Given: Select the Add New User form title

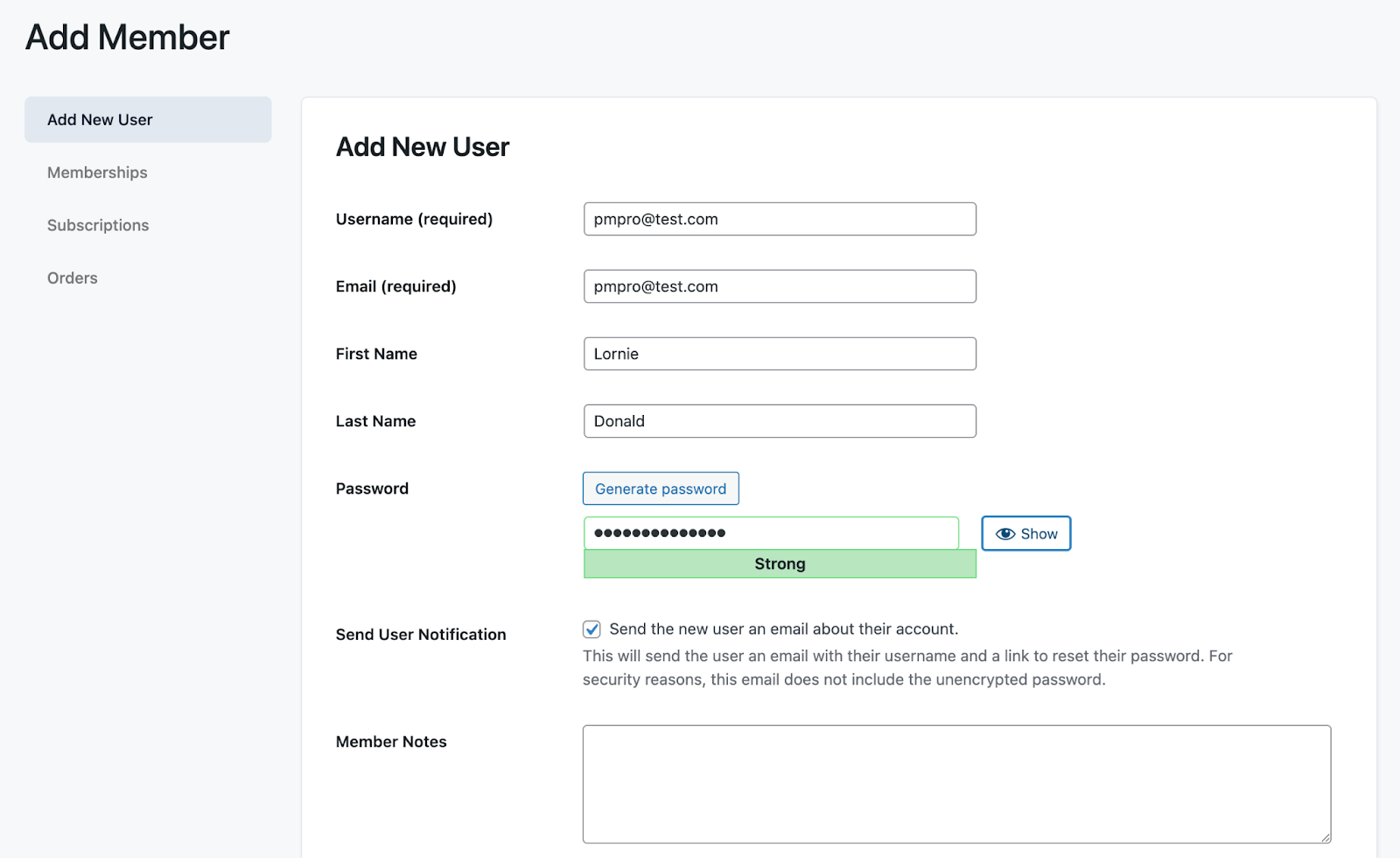Looking at the screenshot, I should 422,146.
